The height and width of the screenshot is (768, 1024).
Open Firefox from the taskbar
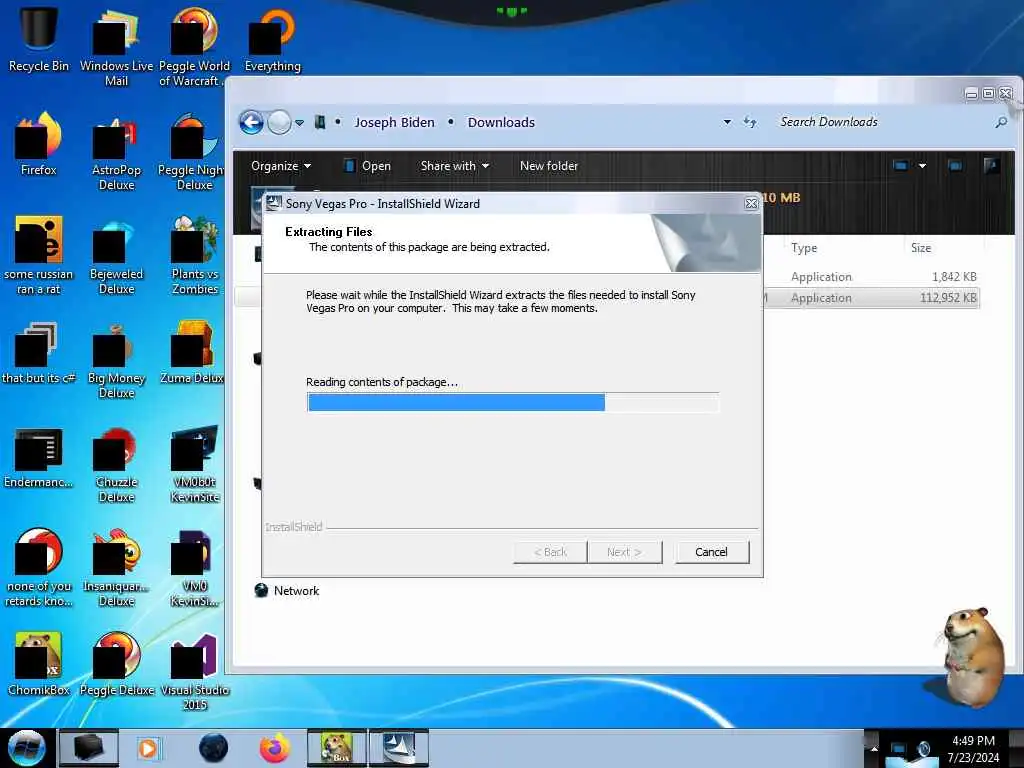coord(274,748)
